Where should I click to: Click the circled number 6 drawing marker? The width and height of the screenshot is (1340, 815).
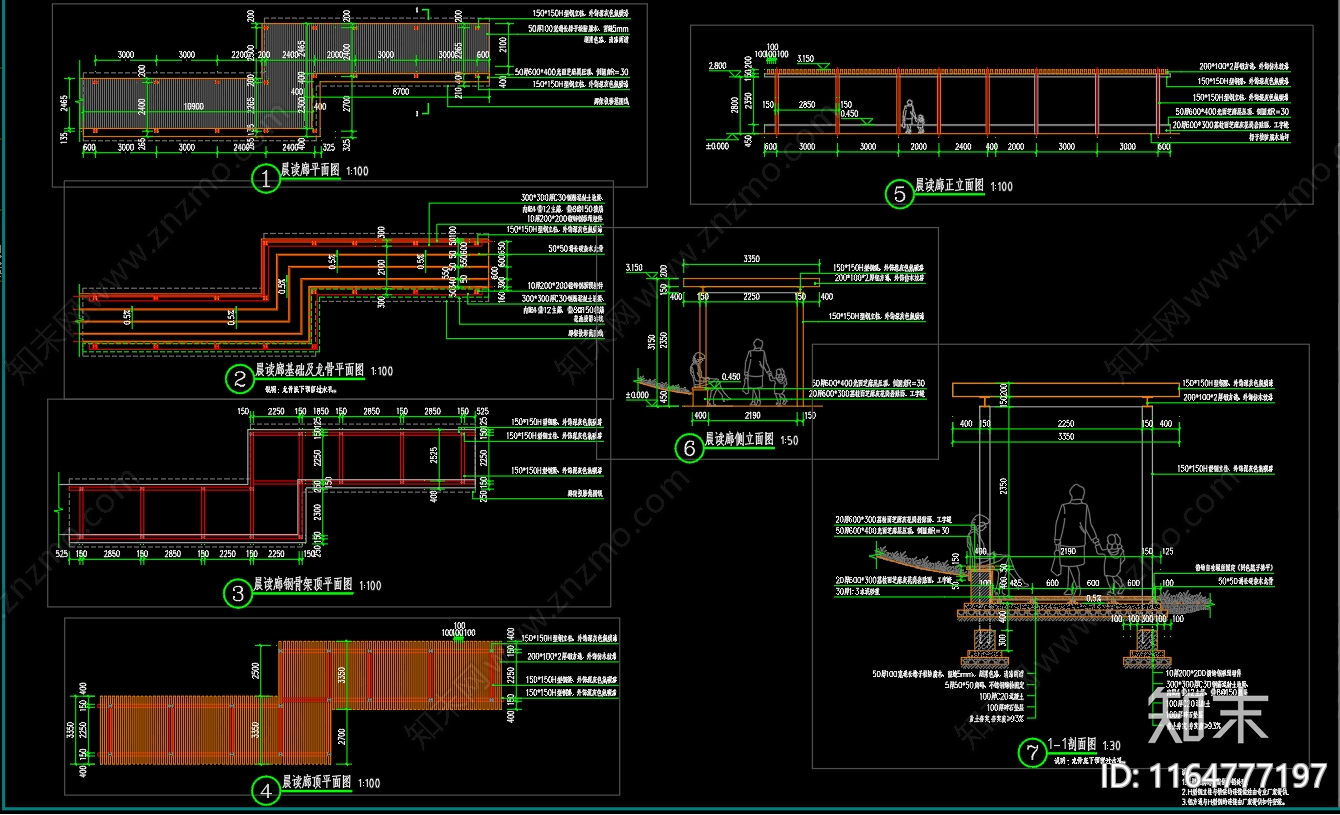[690, 448]
